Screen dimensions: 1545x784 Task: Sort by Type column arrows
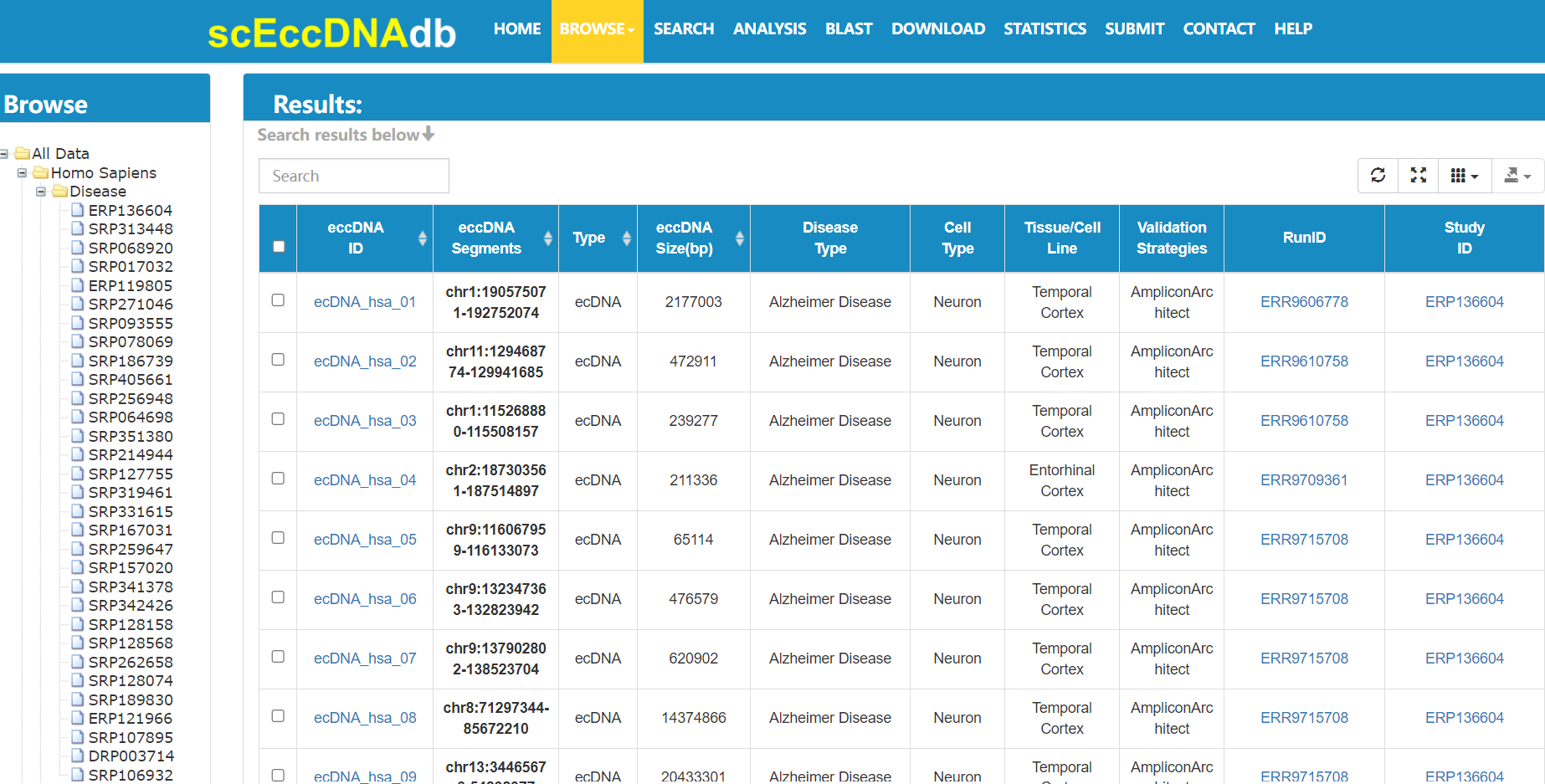coord(626,238)
